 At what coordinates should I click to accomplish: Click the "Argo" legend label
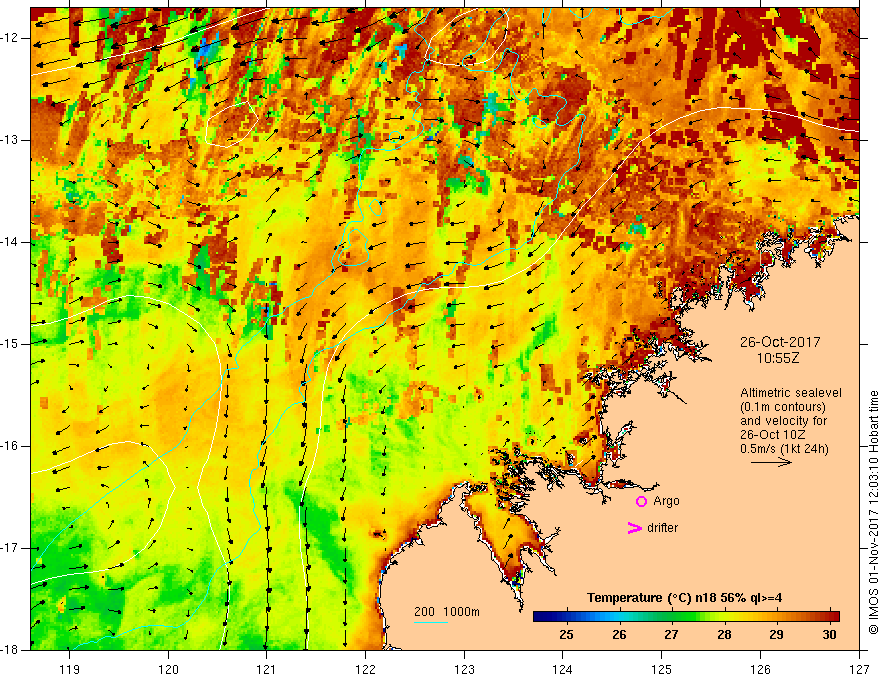tap(666, 501)
